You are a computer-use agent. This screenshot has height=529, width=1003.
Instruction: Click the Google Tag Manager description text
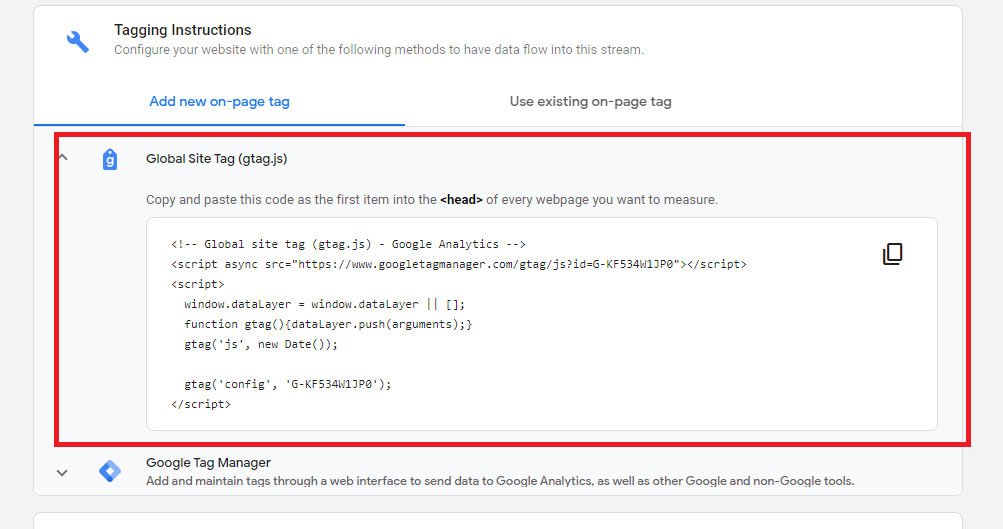(500, 481)
